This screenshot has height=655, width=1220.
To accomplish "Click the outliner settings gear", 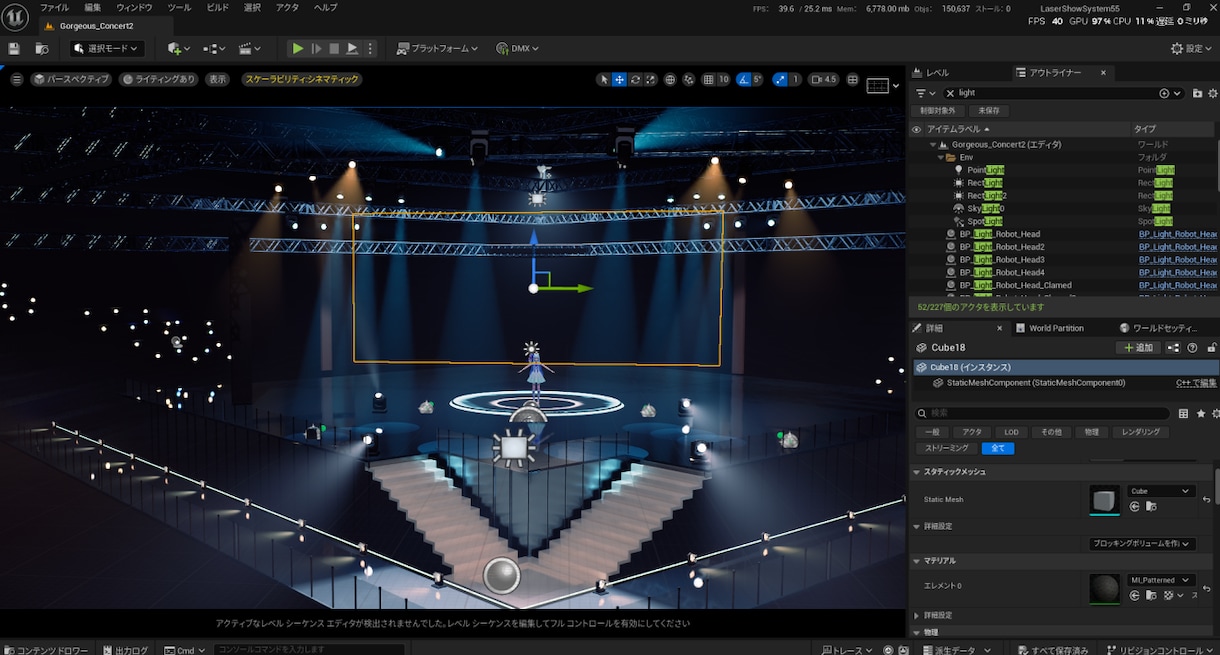I will pyautogui.click(x=1214, y=93).
